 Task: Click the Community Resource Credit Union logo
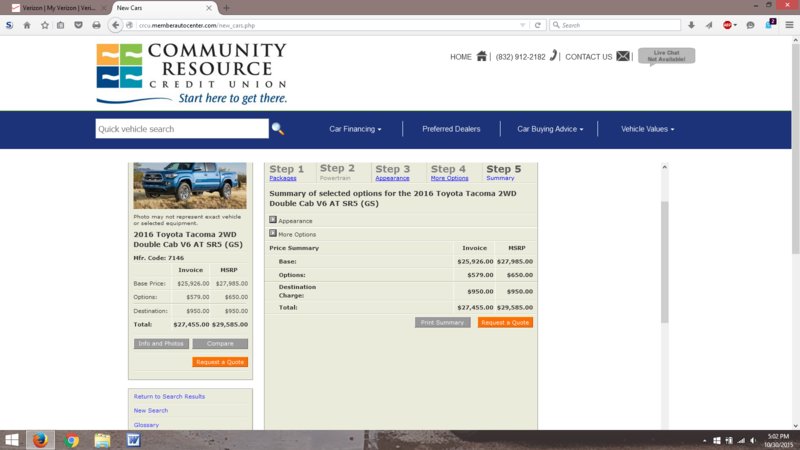point(191,73)
